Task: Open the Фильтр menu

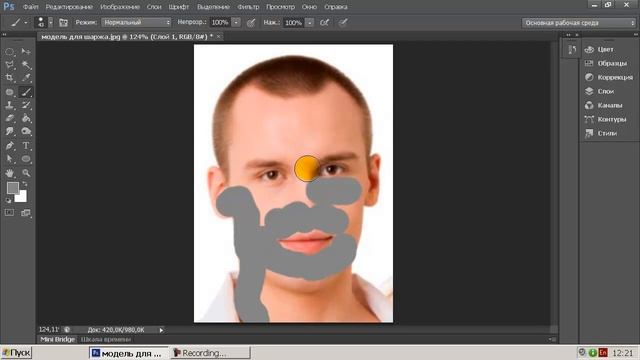Action: coord(248,7)
